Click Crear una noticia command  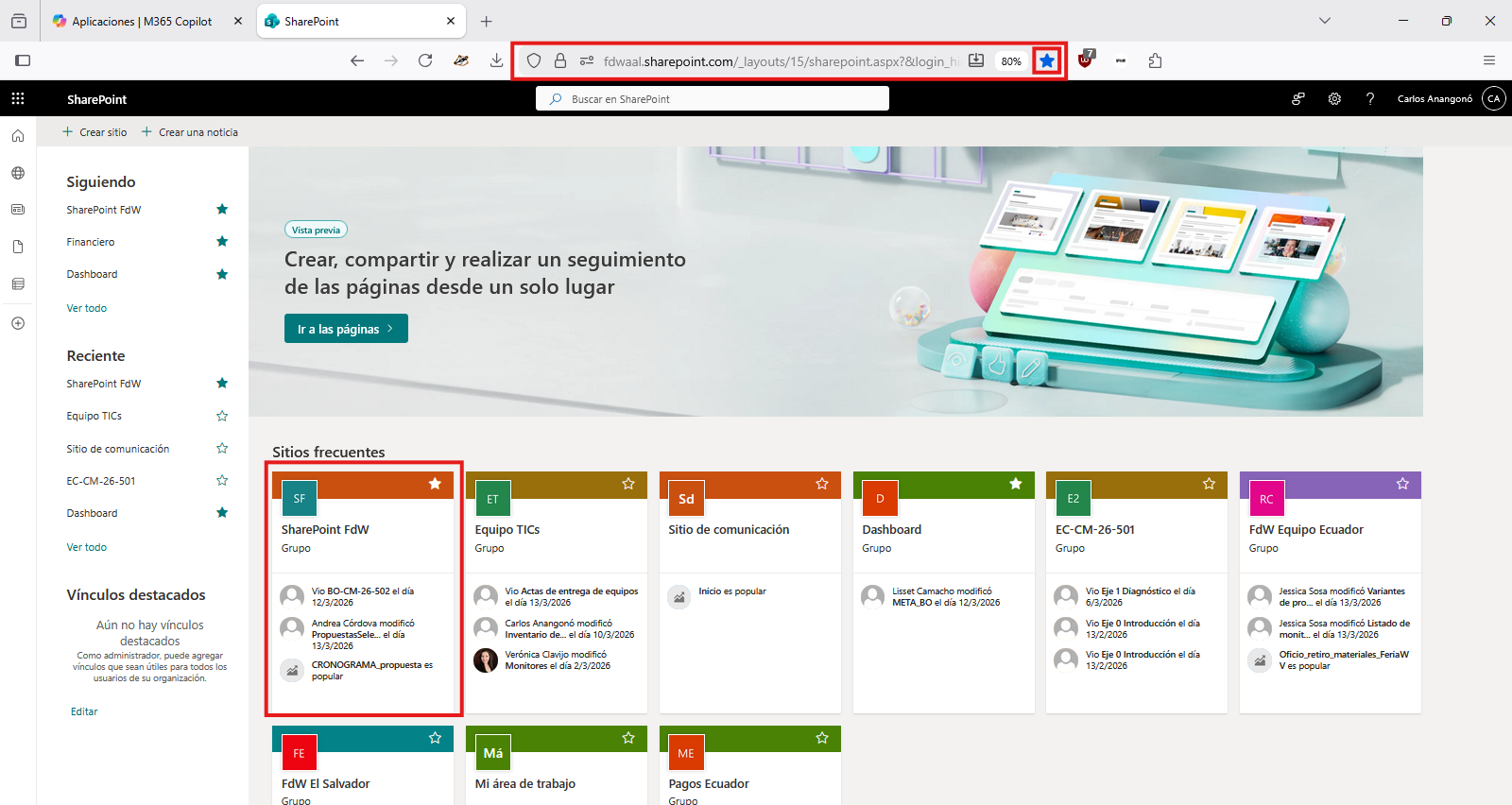click(190, 132)
